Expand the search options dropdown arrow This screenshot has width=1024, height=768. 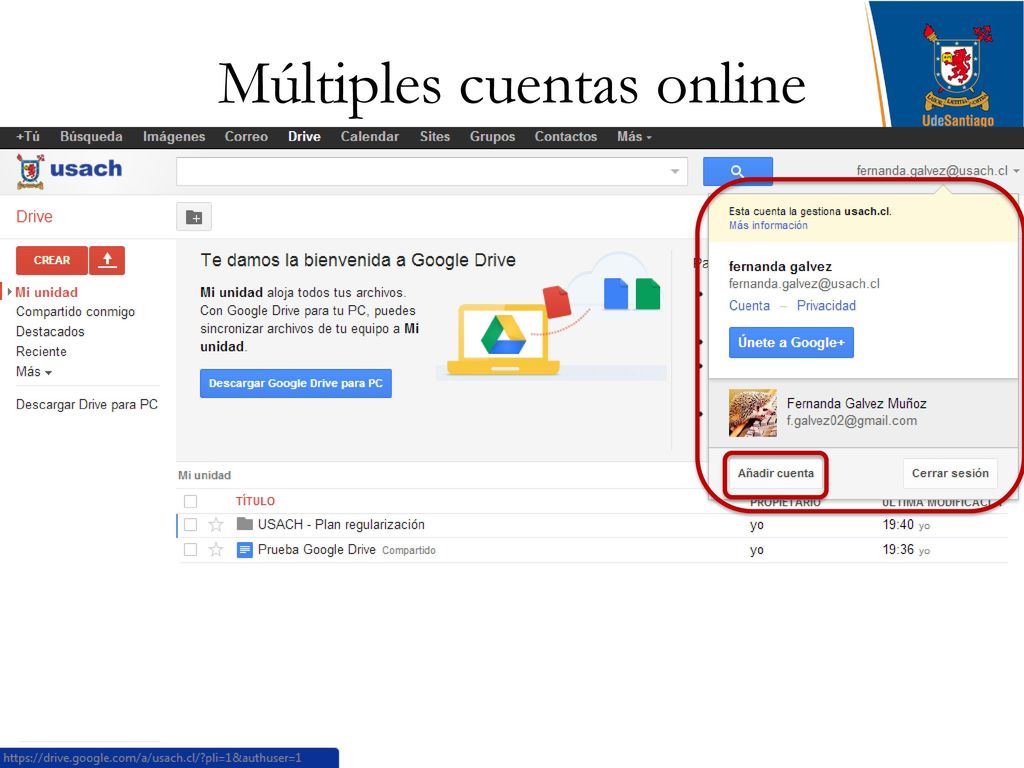tap(675, 172)
